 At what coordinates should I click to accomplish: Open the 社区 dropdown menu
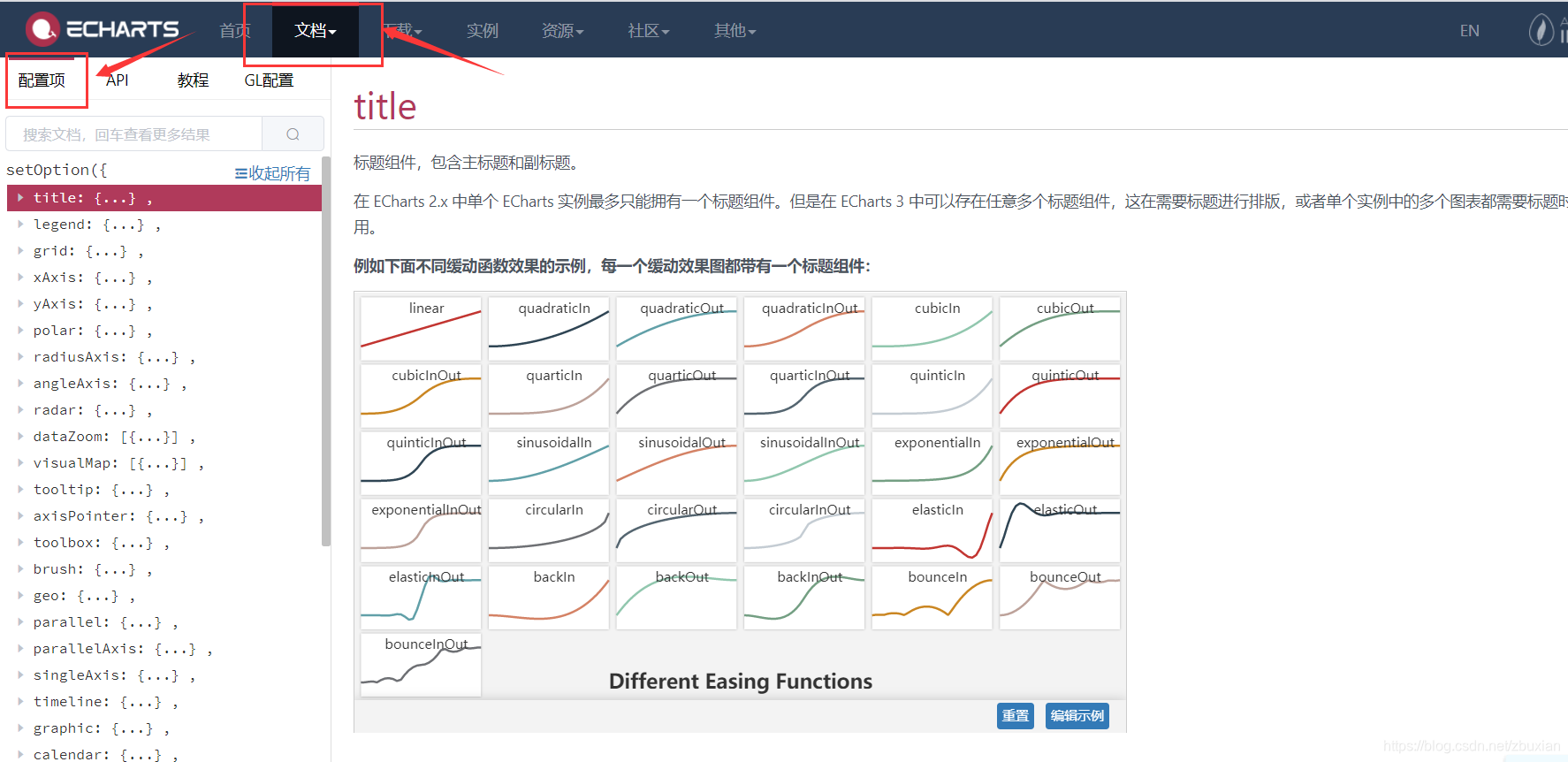point(648,31)
